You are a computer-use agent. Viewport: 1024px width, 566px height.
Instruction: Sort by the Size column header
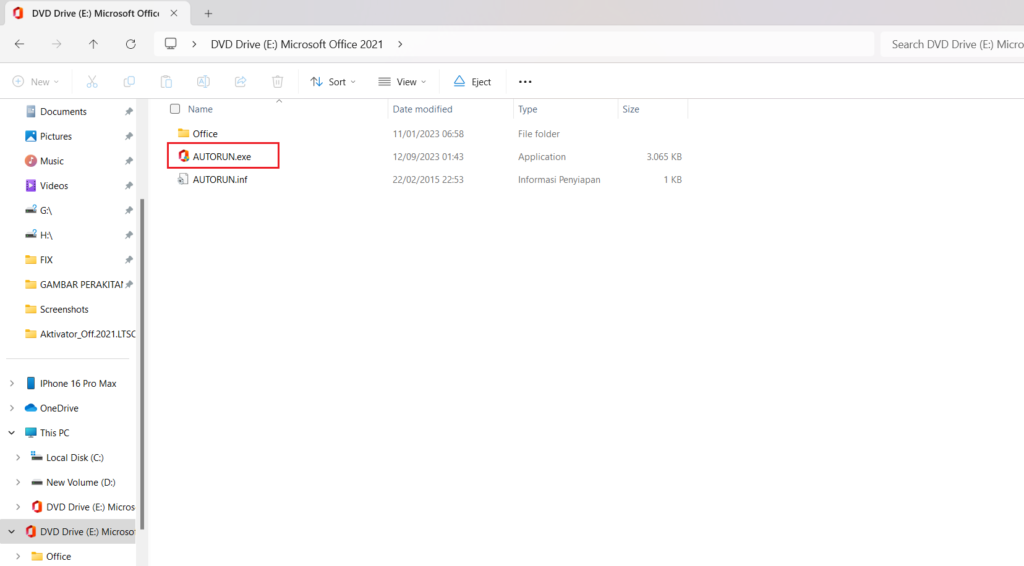[x=631, y=109]
